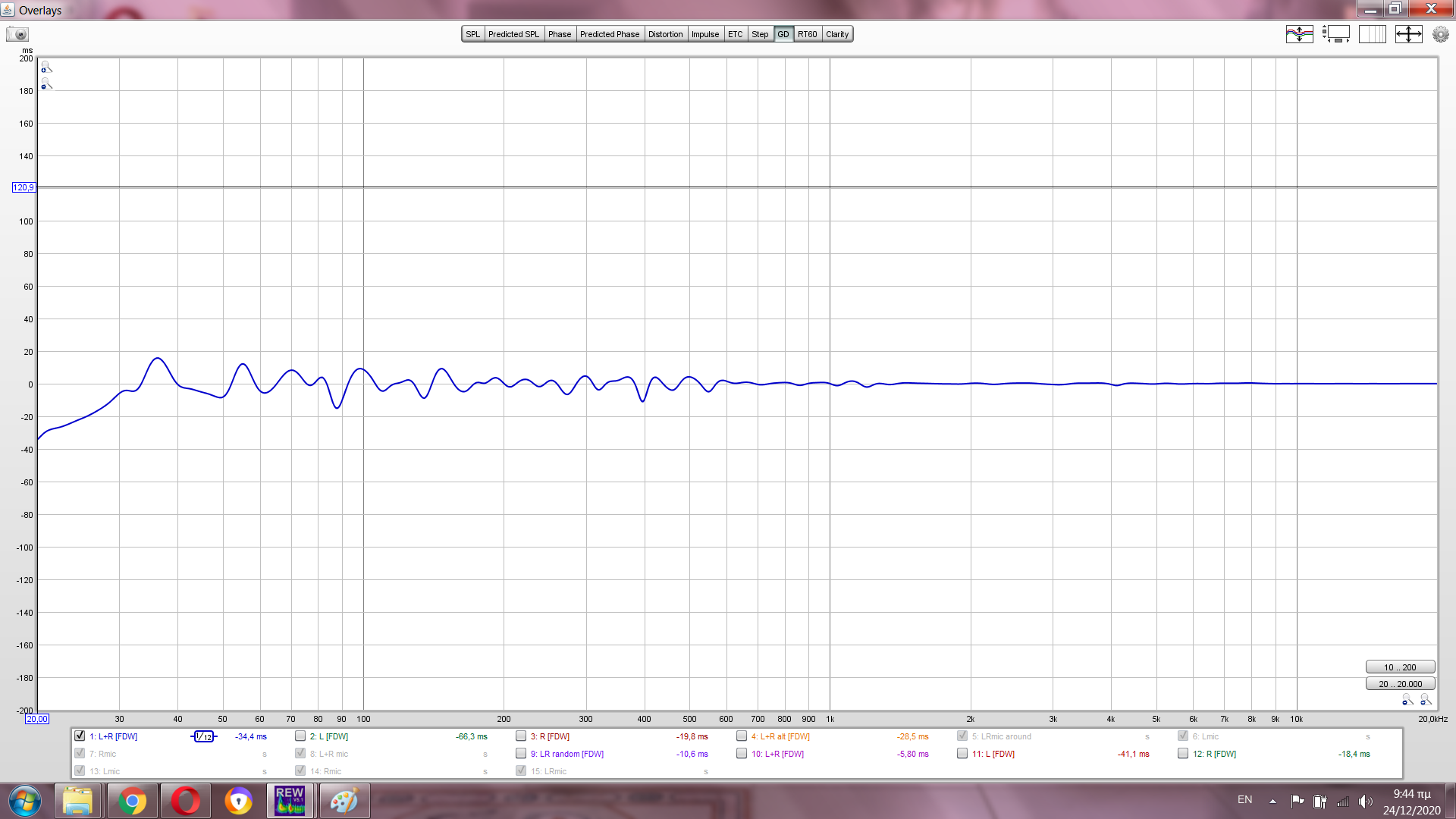The height and width of the screenshot is (819, 1456).
Task: Toggle the graph scrollbars icon
Action: [1335, 34]
